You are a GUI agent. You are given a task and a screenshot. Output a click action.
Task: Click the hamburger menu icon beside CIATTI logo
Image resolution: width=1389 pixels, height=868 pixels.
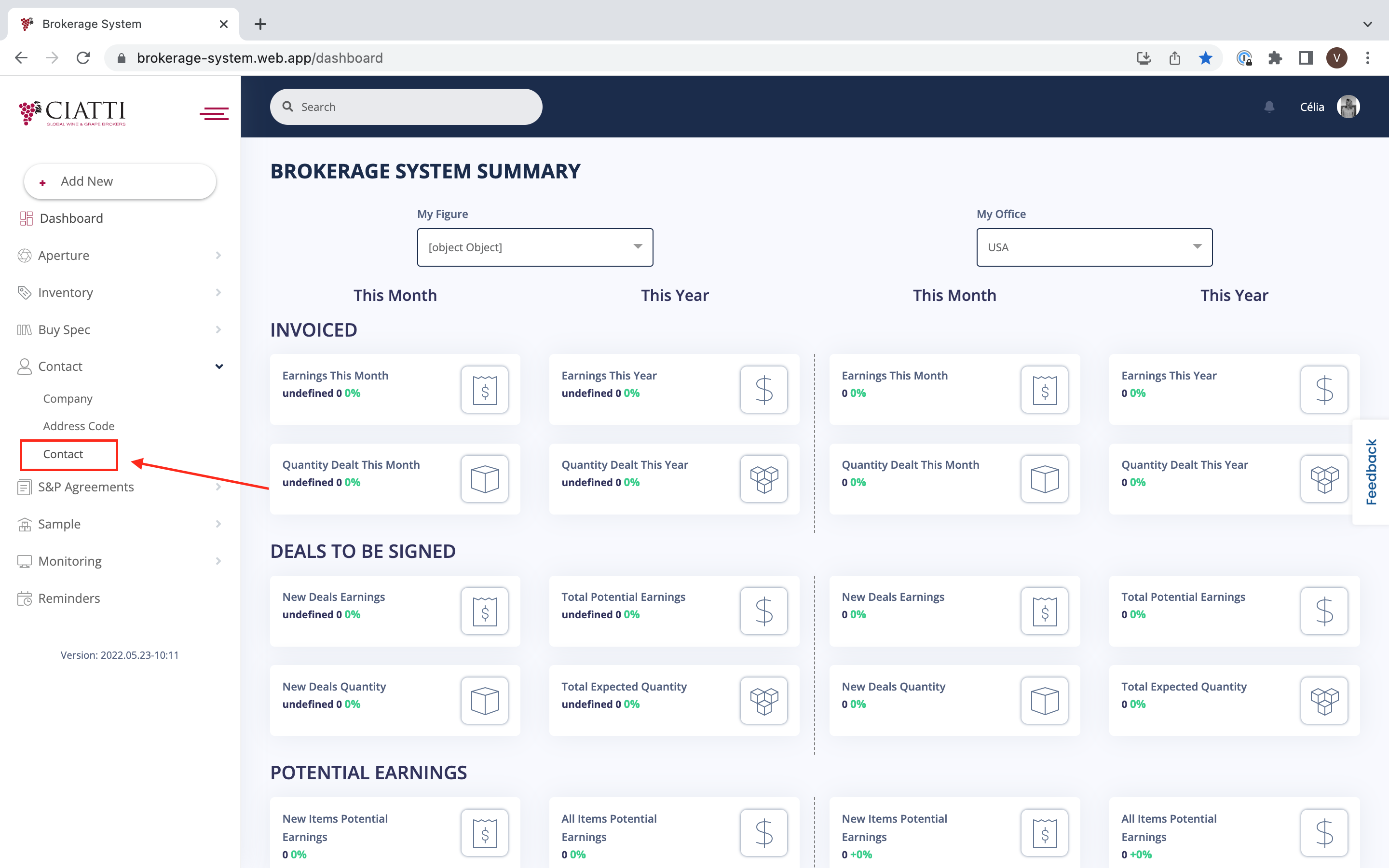coord(214,113)
